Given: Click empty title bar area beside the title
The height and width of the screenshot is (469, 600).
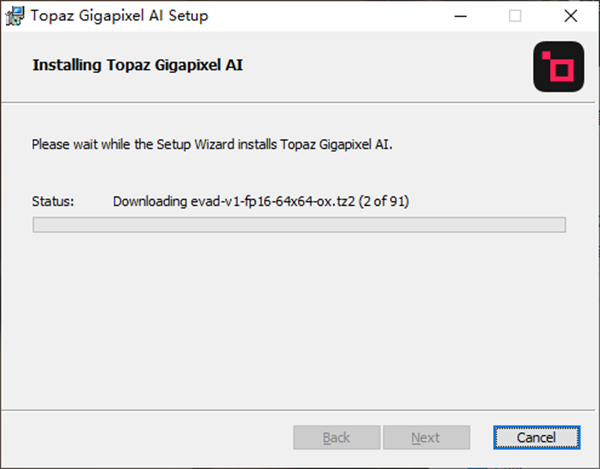Looking at the screenshot, I should [x=320, y=17].
